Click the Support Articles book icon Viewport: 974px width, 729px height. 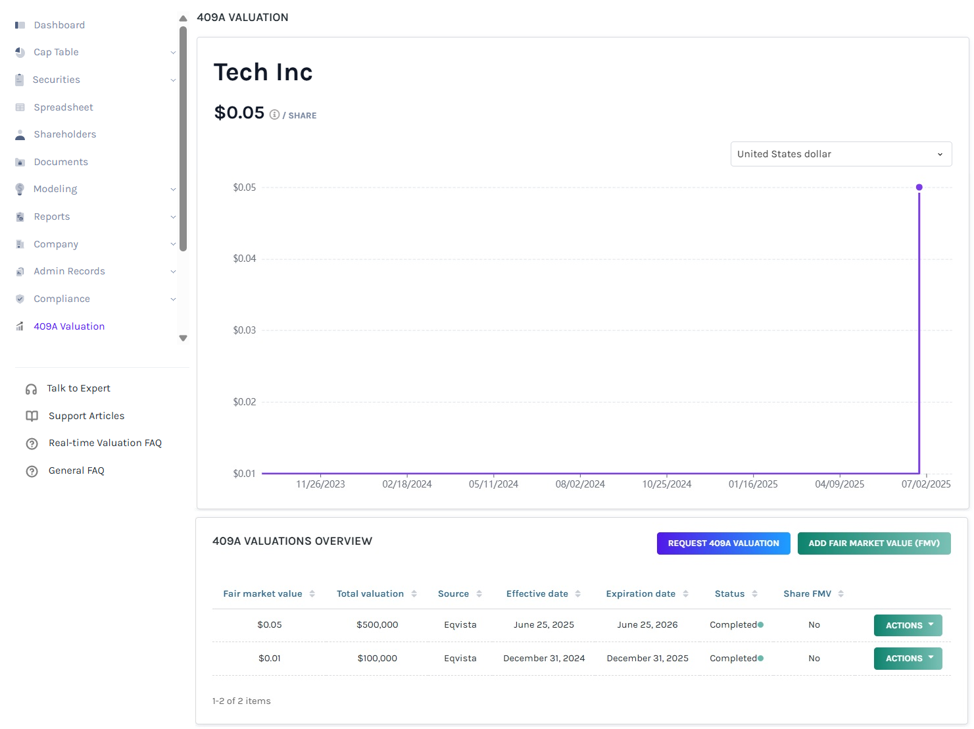pos(32,416)
